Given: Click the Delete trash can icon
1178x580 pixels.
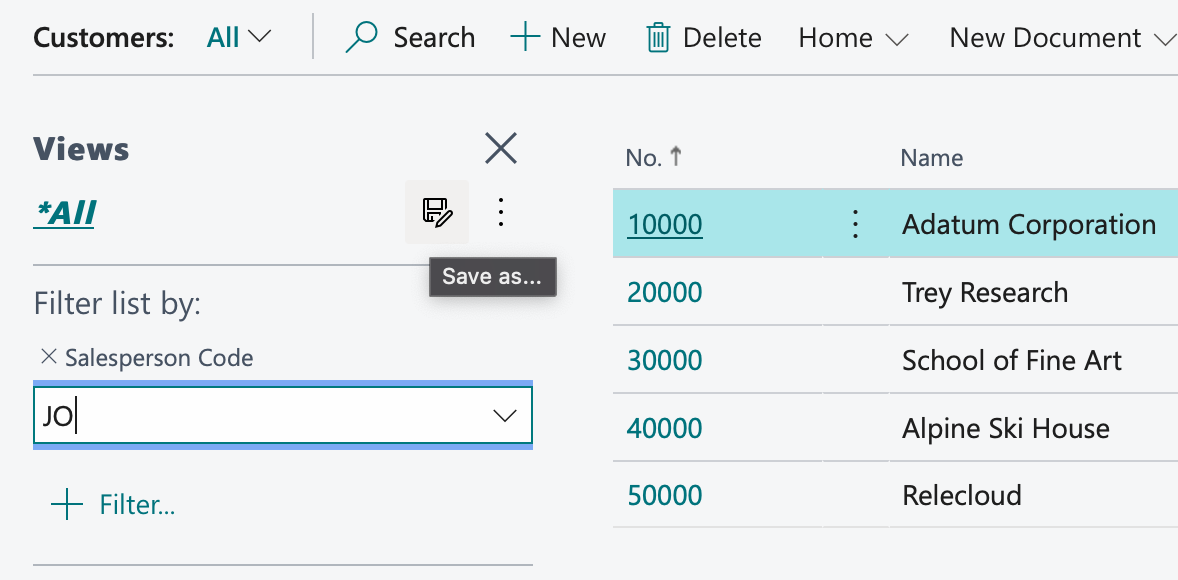Looking at the screenshot, I should pos(658,38).
